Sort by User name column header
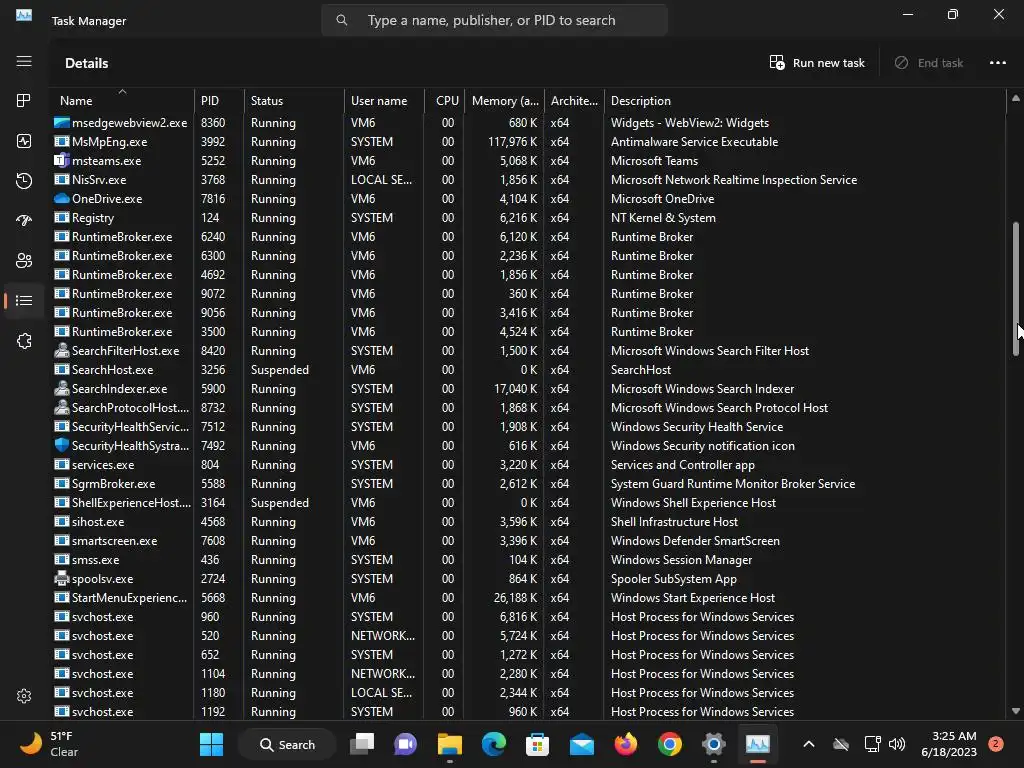This screenshot has height=768, width=1024. (384, 101)
